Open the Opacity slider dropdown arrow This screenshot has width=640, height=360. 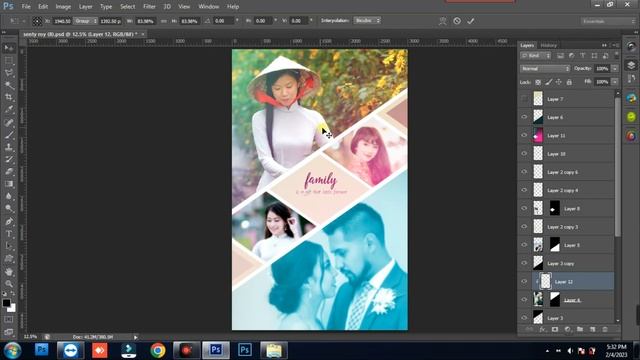(615, 69)
